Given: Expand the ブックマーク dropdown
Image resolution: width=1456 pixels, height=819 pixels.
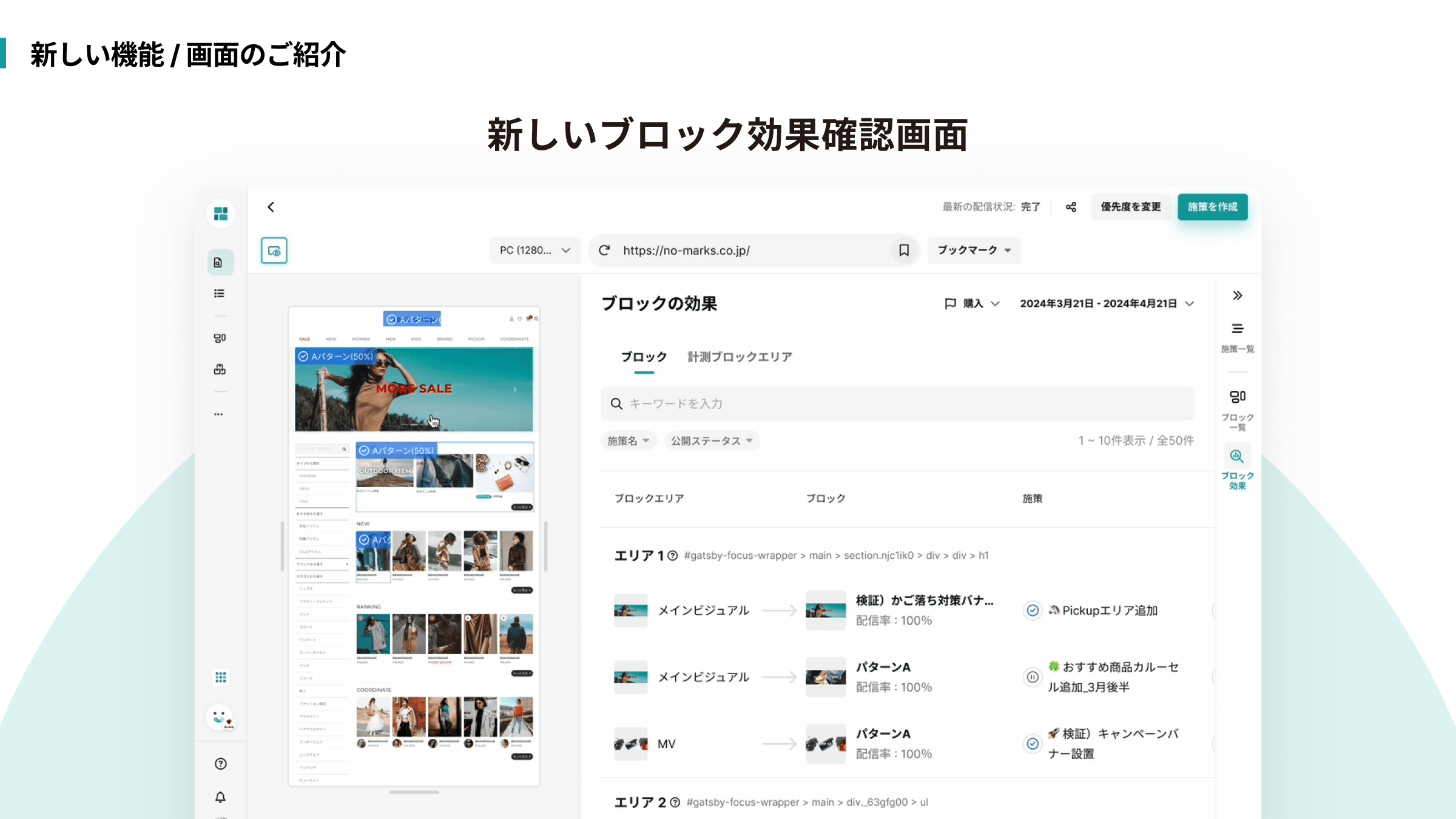Looking at the screenshot, I should [x=974, y=250].
